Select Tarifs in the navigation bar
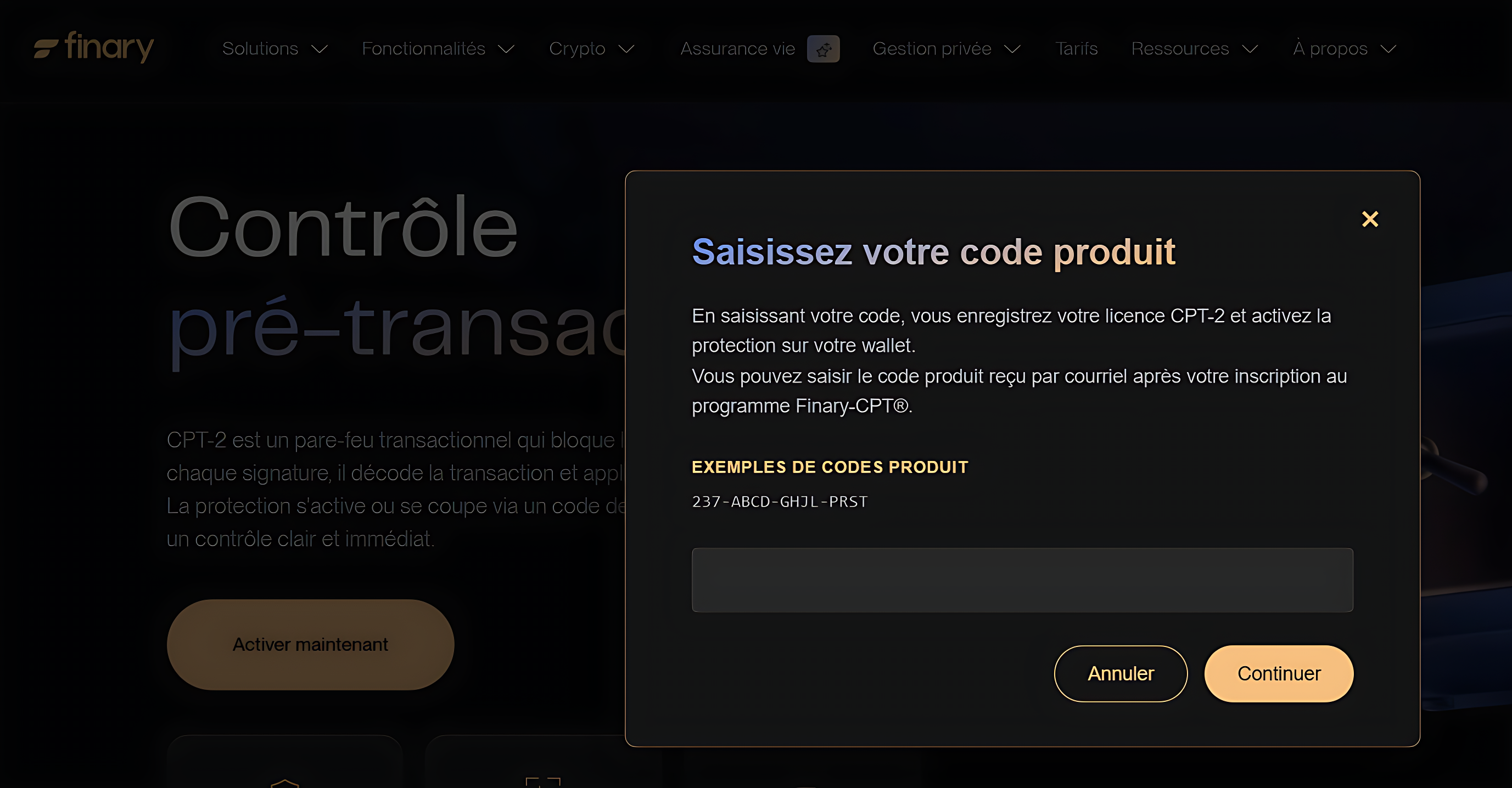 pos(1077,49)
